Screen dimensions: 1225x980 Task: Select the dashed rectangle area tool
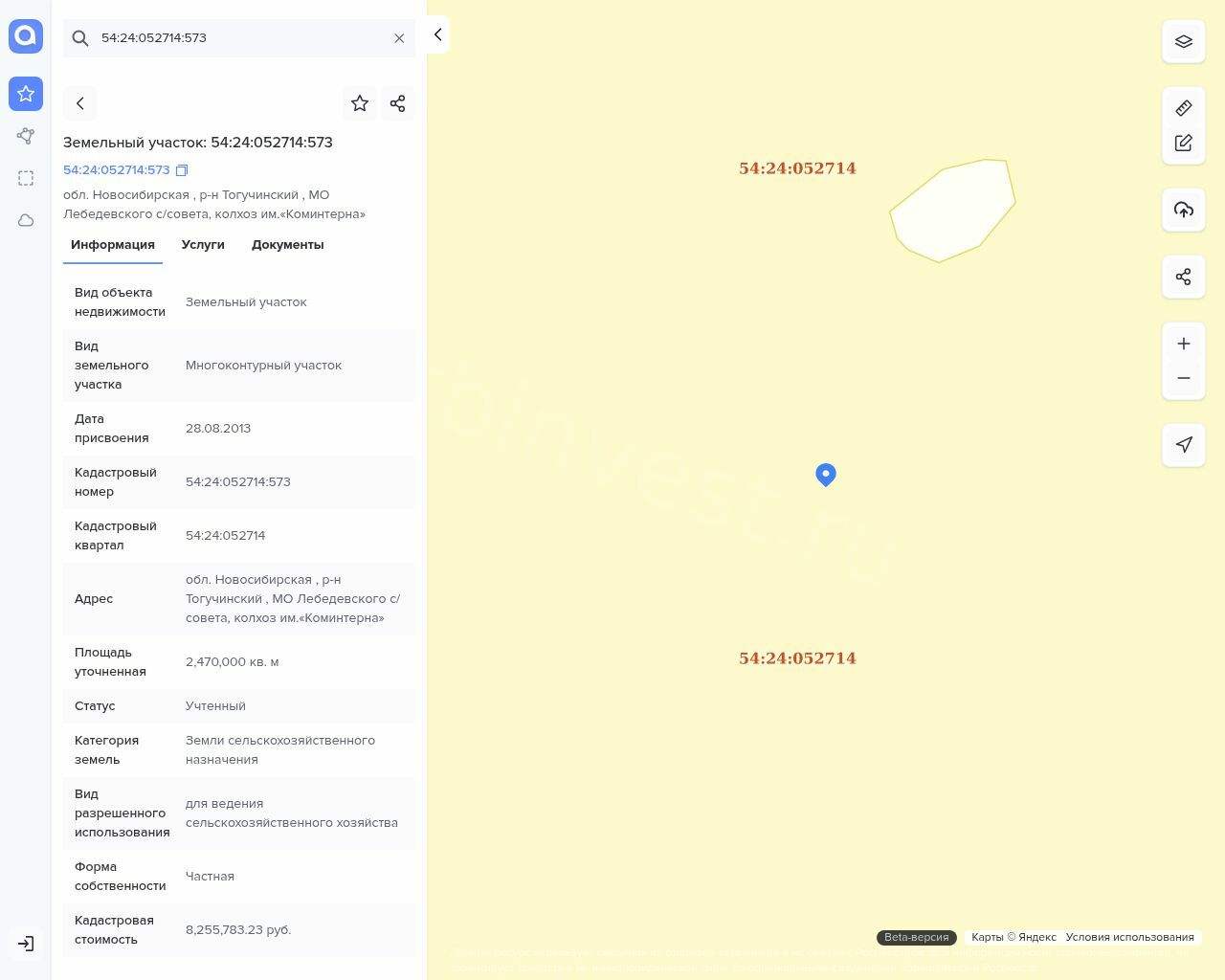[x=26, y=178]
